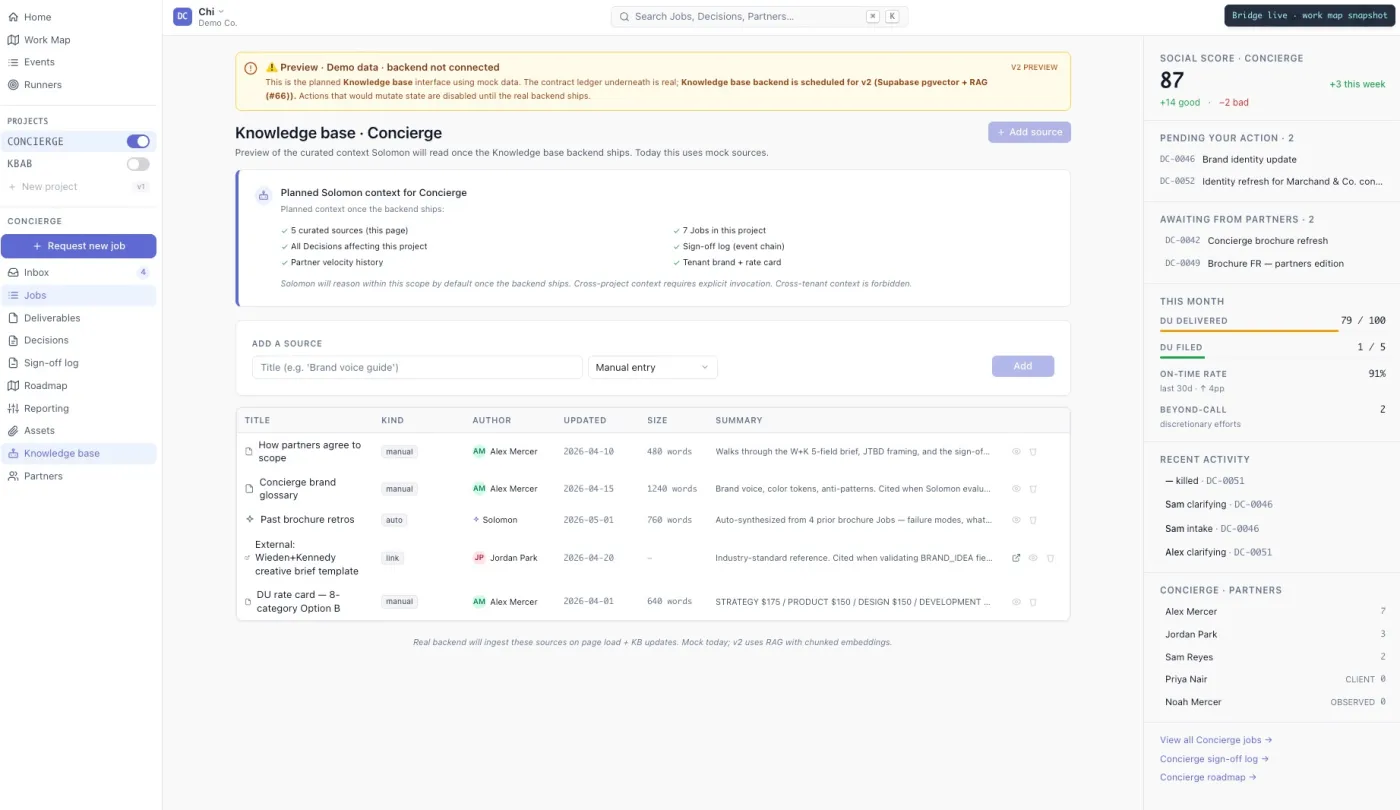Click the Partners people icon
The height and width of the screenshot is (810, 1400).
(14, 476)
